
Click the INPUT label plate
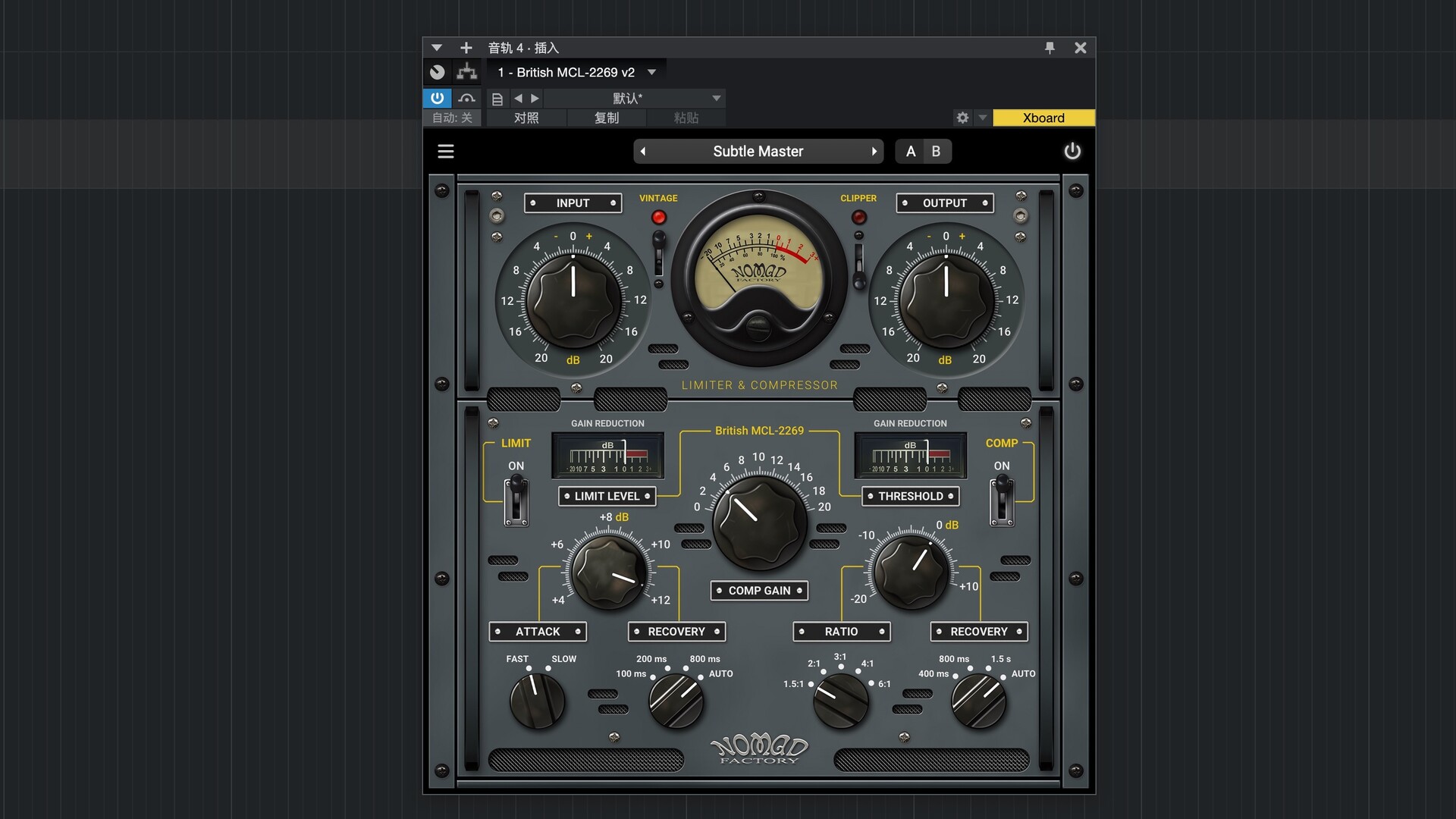coord(573,203)
